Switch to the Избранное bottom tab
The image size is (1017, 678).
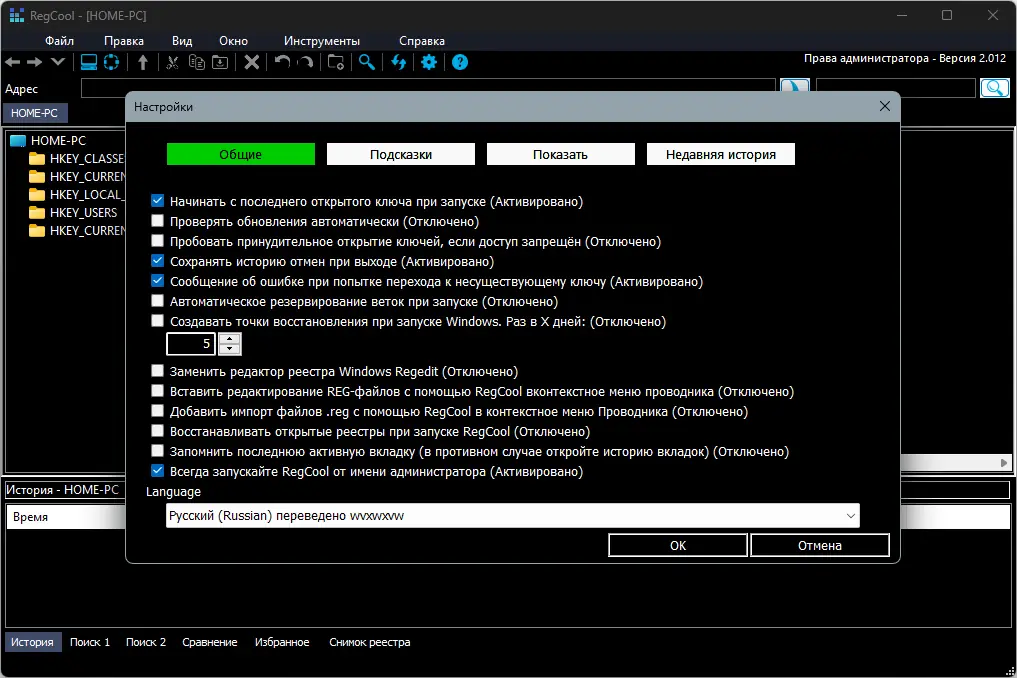coord(282,642)
